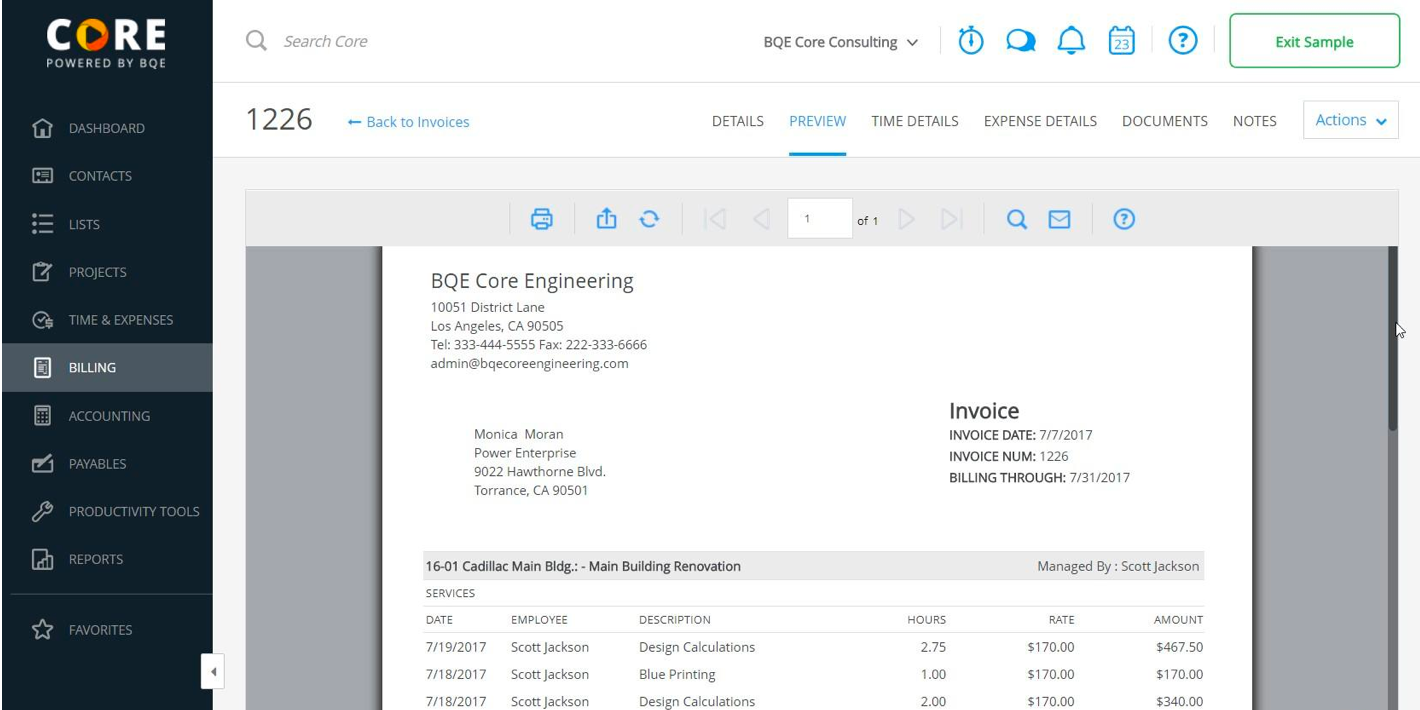Open the preview toolbar help icon

[x=1124, y=219]
